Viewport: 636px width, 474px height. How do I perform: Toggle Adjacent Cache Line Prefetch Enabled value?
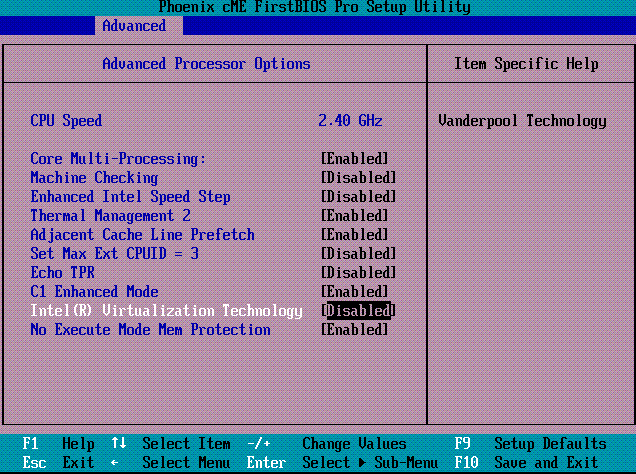[x=355, y=235]
